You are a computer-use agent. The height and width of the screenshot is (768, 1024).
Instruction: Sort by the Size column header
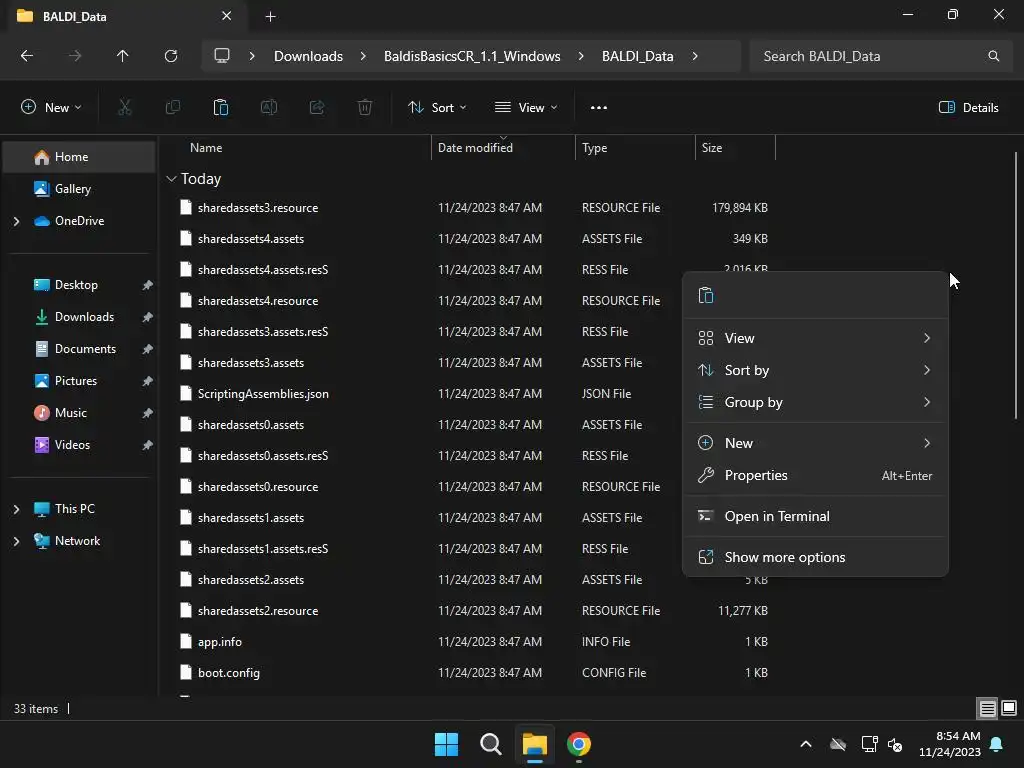click(x=735, y=148)
